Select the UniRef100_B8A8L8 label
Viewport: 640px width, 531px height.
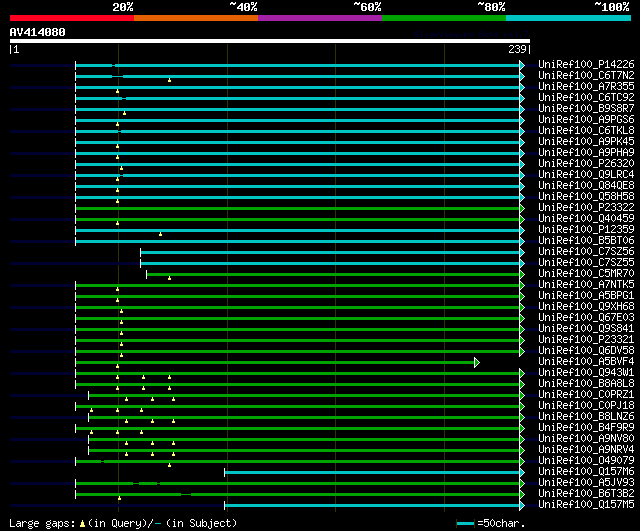586,384
